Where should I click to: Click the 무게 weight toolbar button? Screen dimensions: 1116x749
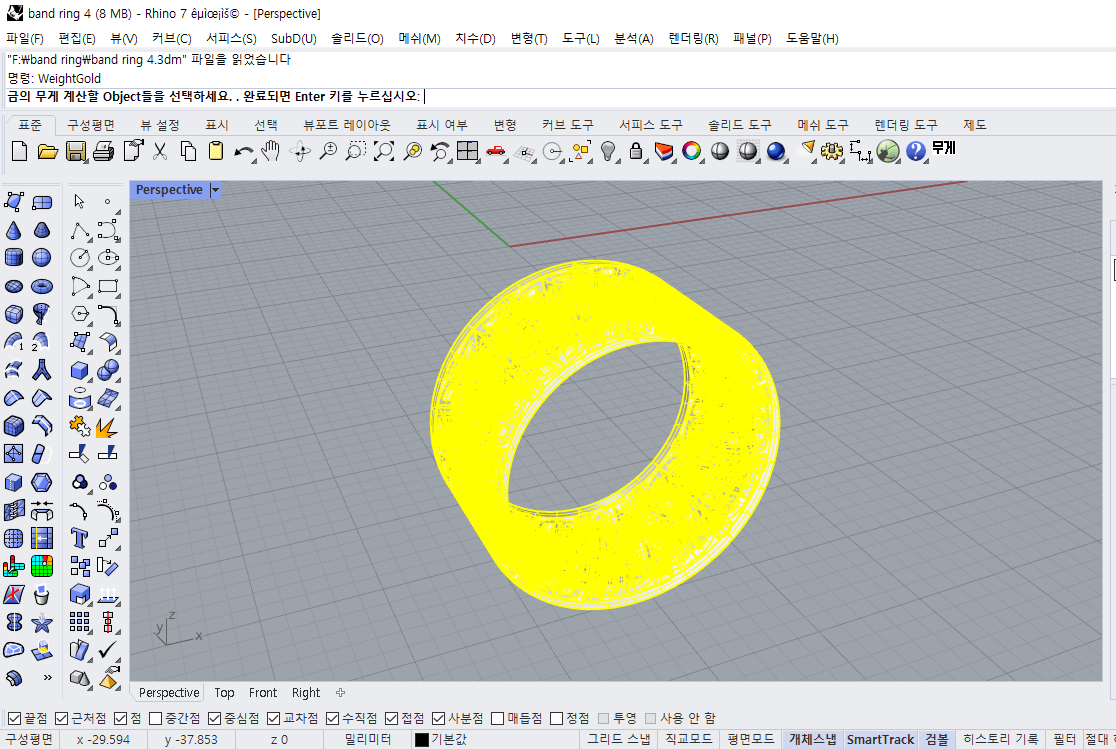944,148
